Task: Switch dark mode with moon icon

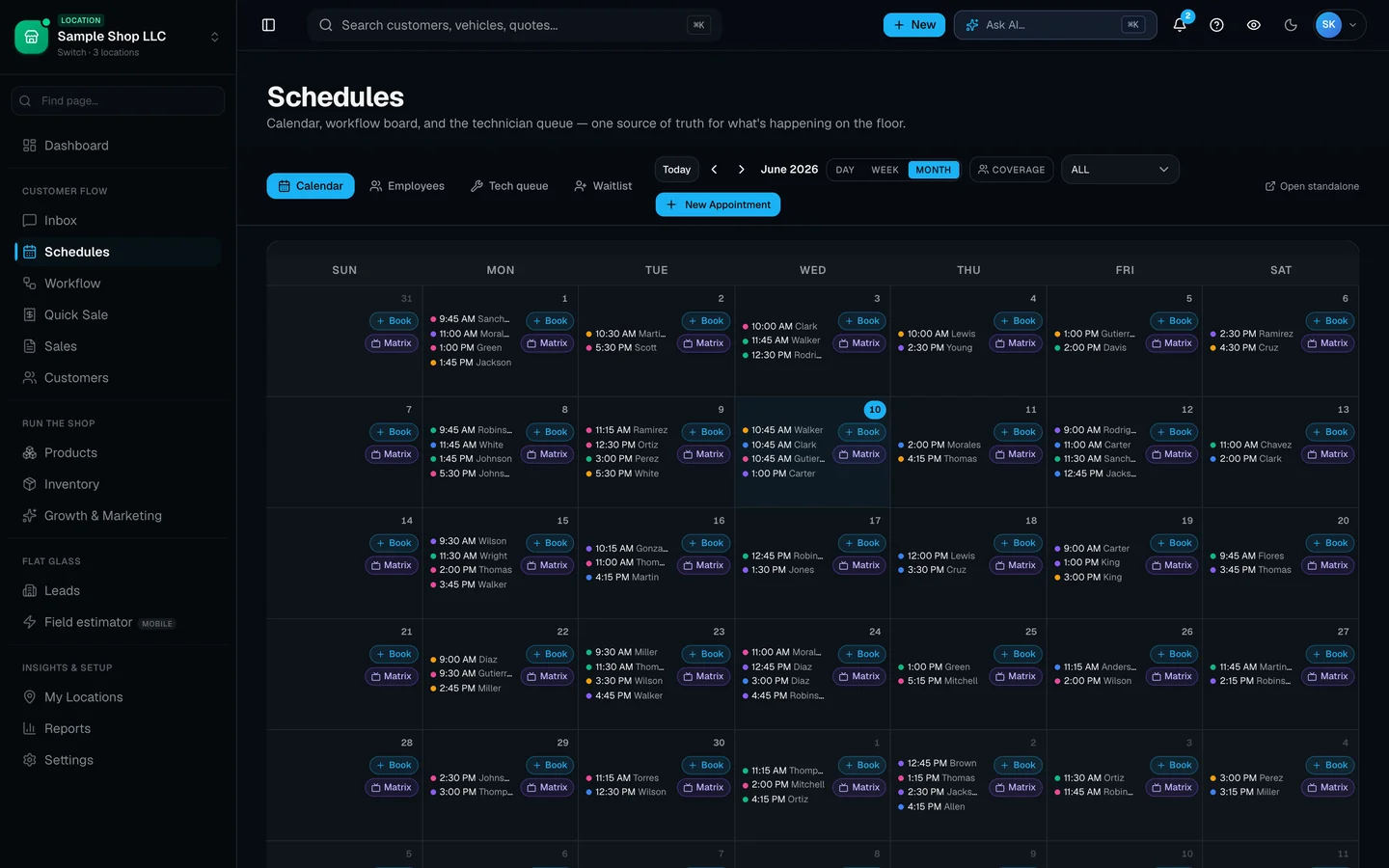Action: 1291,25
